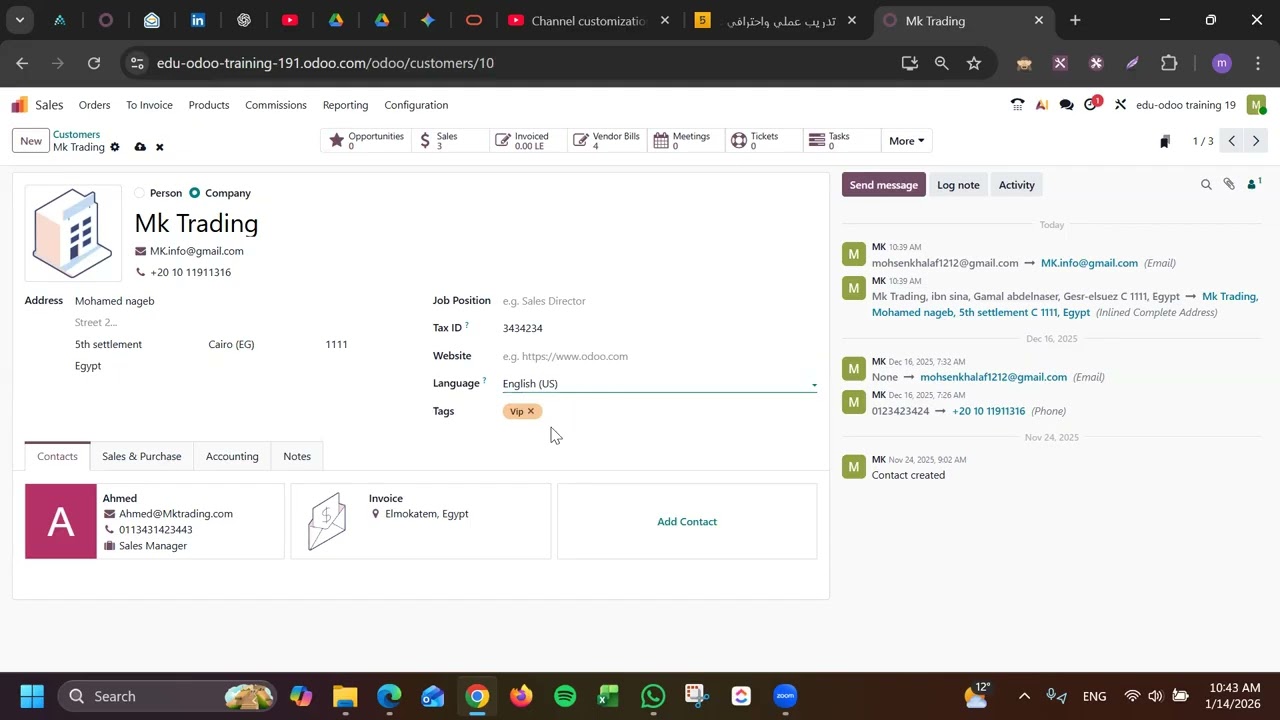1280x720 pixels.
Task: Open WhatsApp from the taskbar
Action: [653, 696]
